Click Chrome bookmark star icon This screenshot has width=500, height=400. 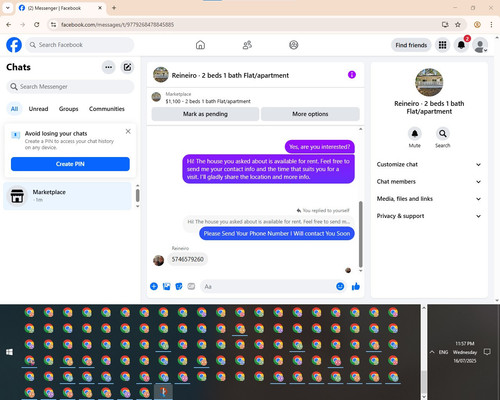click(x=458, y=25)
